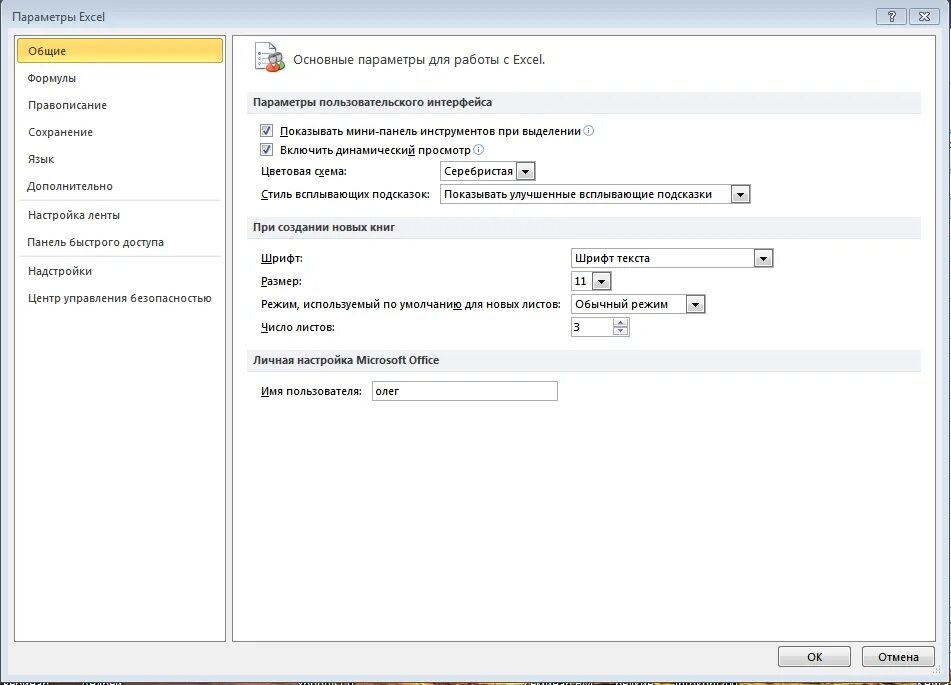
Task: Select the Надстройки category
Action: pos(120,271)
